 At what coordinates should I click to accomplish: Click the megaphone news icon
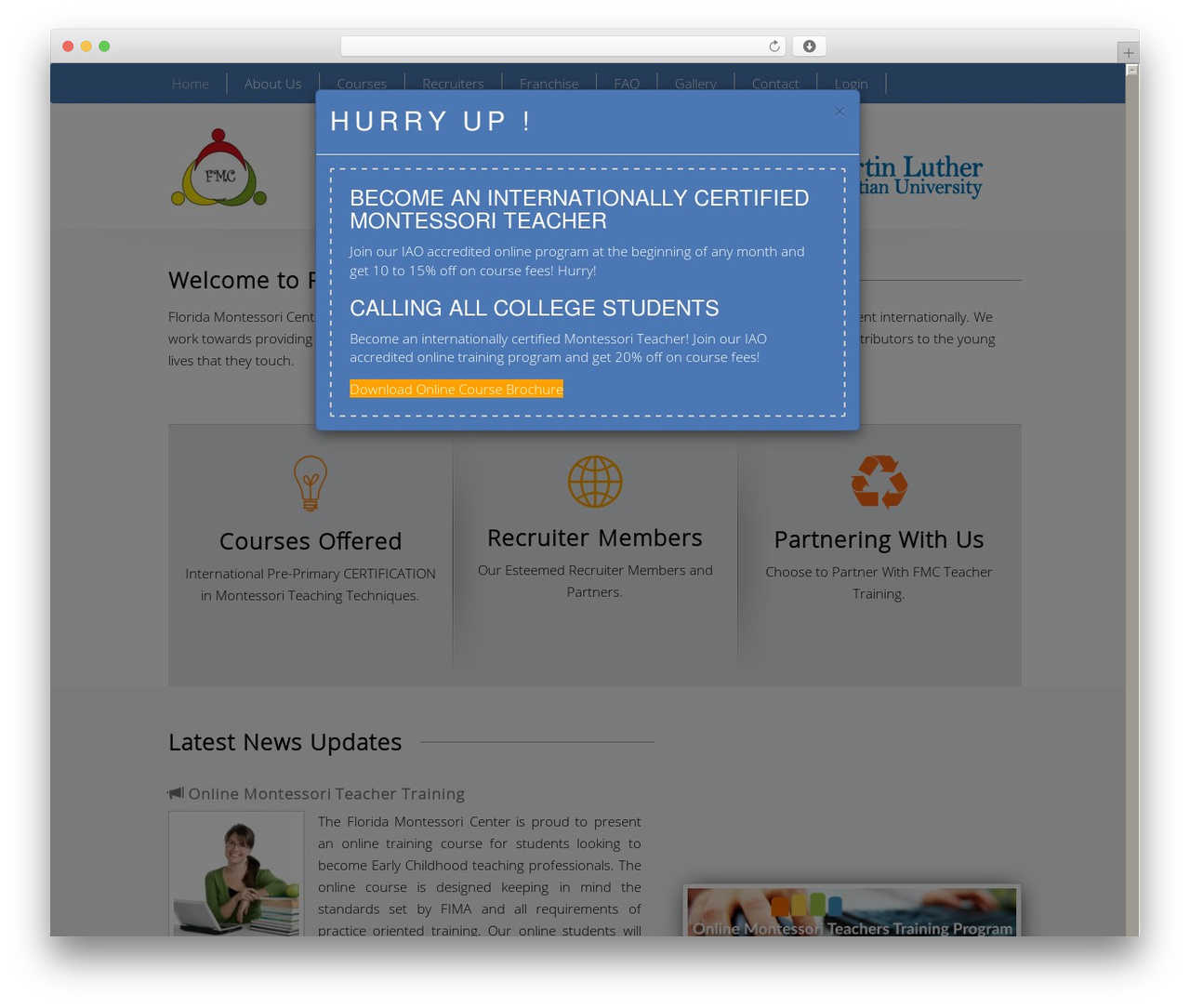(176, 793)
